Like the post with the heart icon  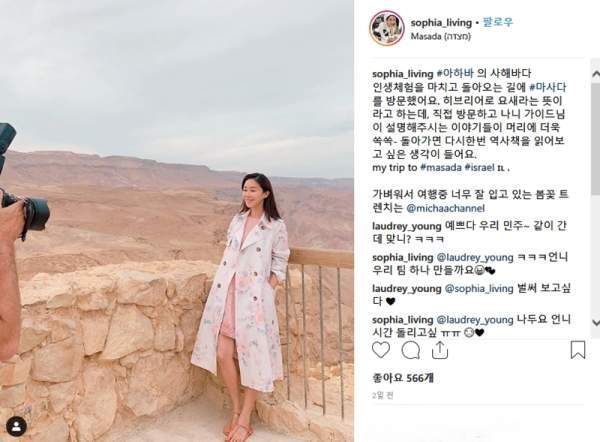381,350
